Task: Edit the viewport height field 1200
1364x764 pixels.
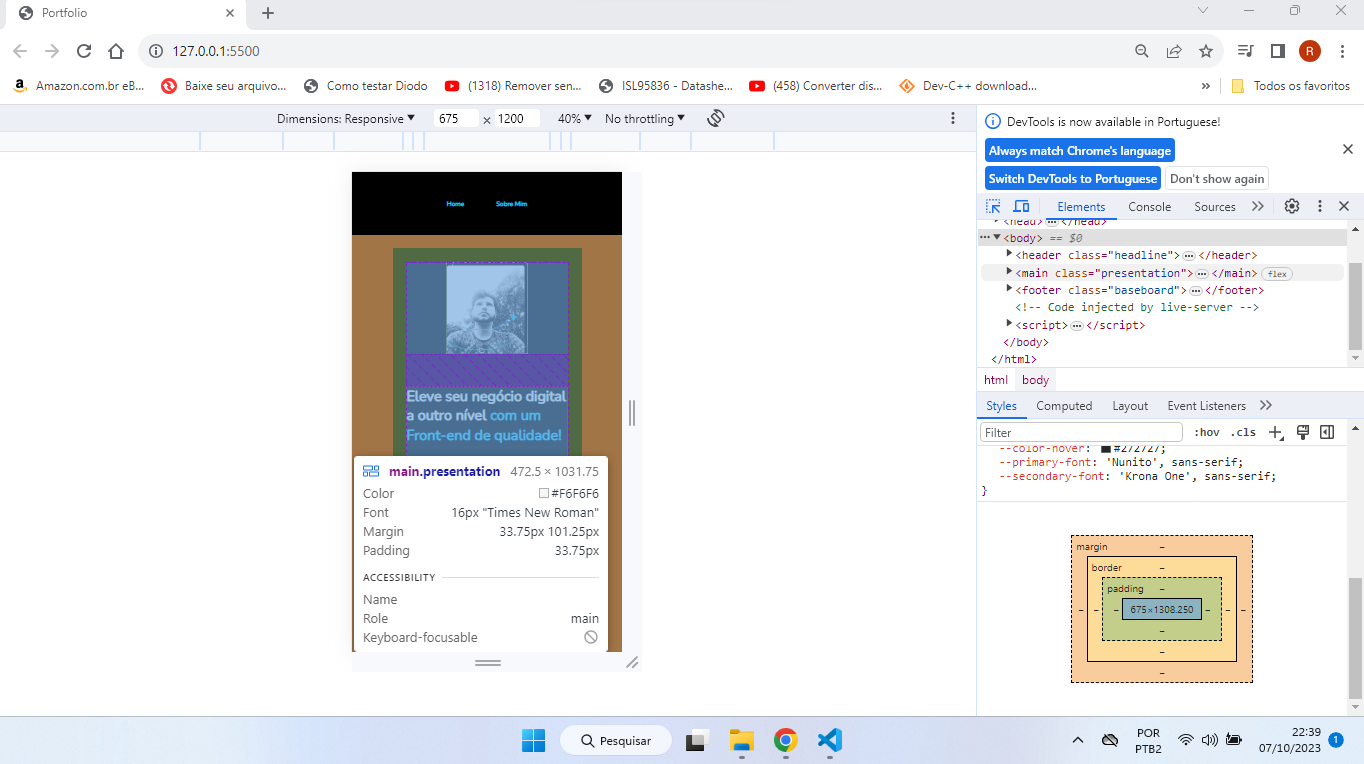Action: [517, 118]
